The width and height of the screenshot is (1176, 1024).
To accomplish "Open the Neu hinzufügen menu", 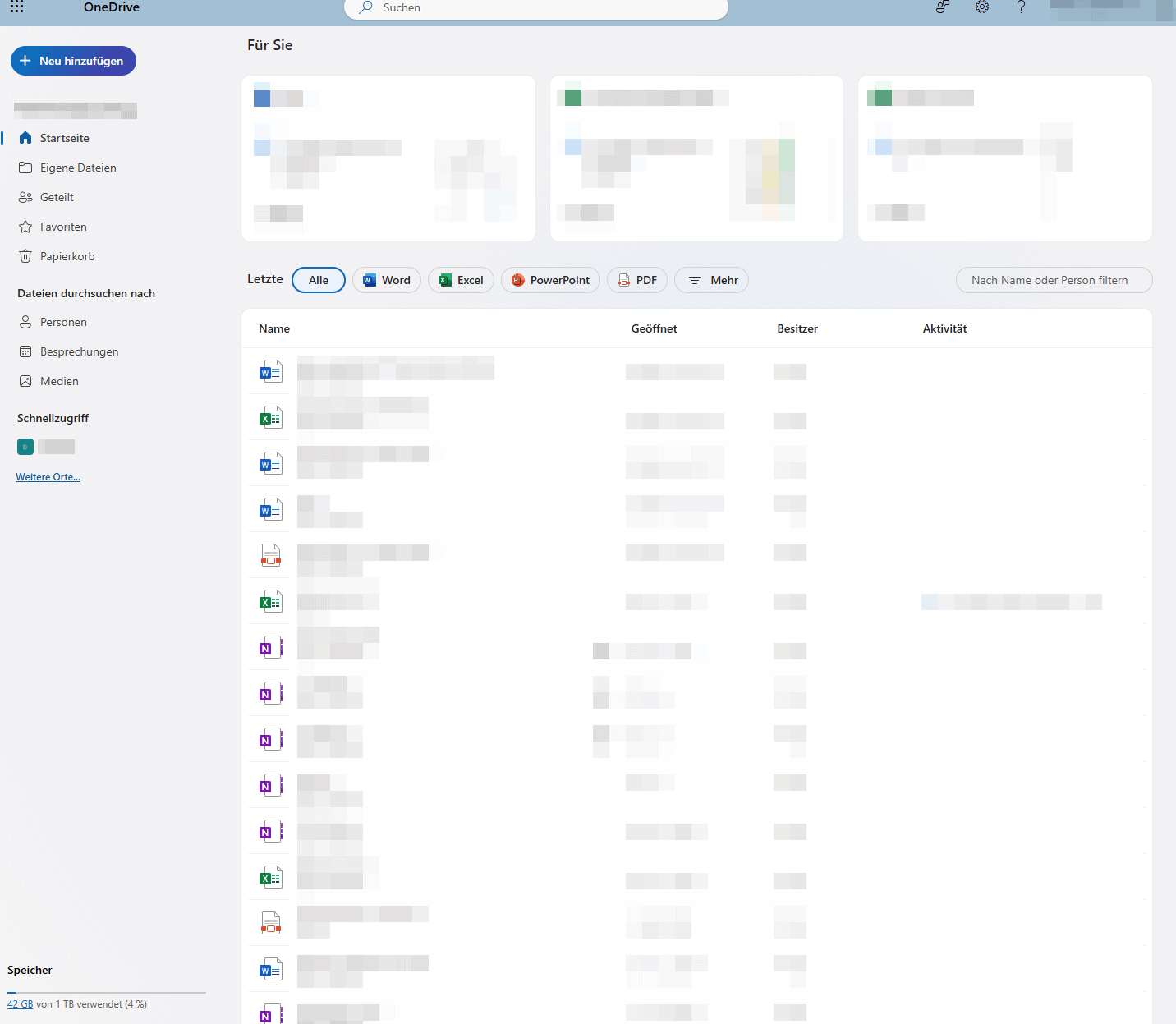I will [x=73, y=61].
